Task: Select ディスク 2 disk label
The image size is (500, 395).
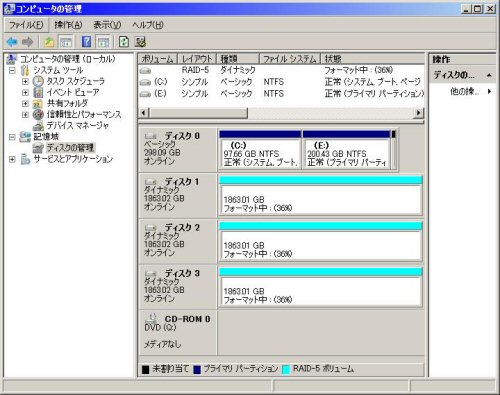Action: [178, 241]
